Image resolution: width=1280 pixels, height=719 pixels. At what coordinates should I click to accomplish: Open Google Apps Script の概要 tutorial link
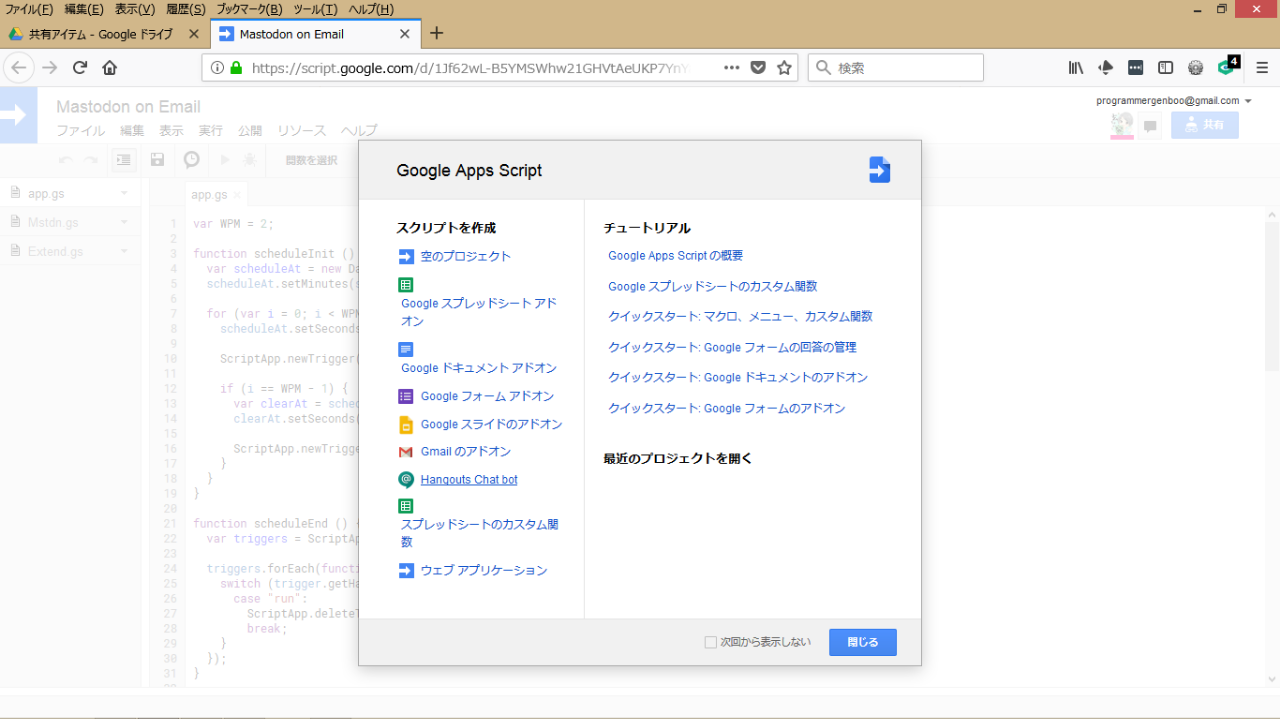click(675, 256)
